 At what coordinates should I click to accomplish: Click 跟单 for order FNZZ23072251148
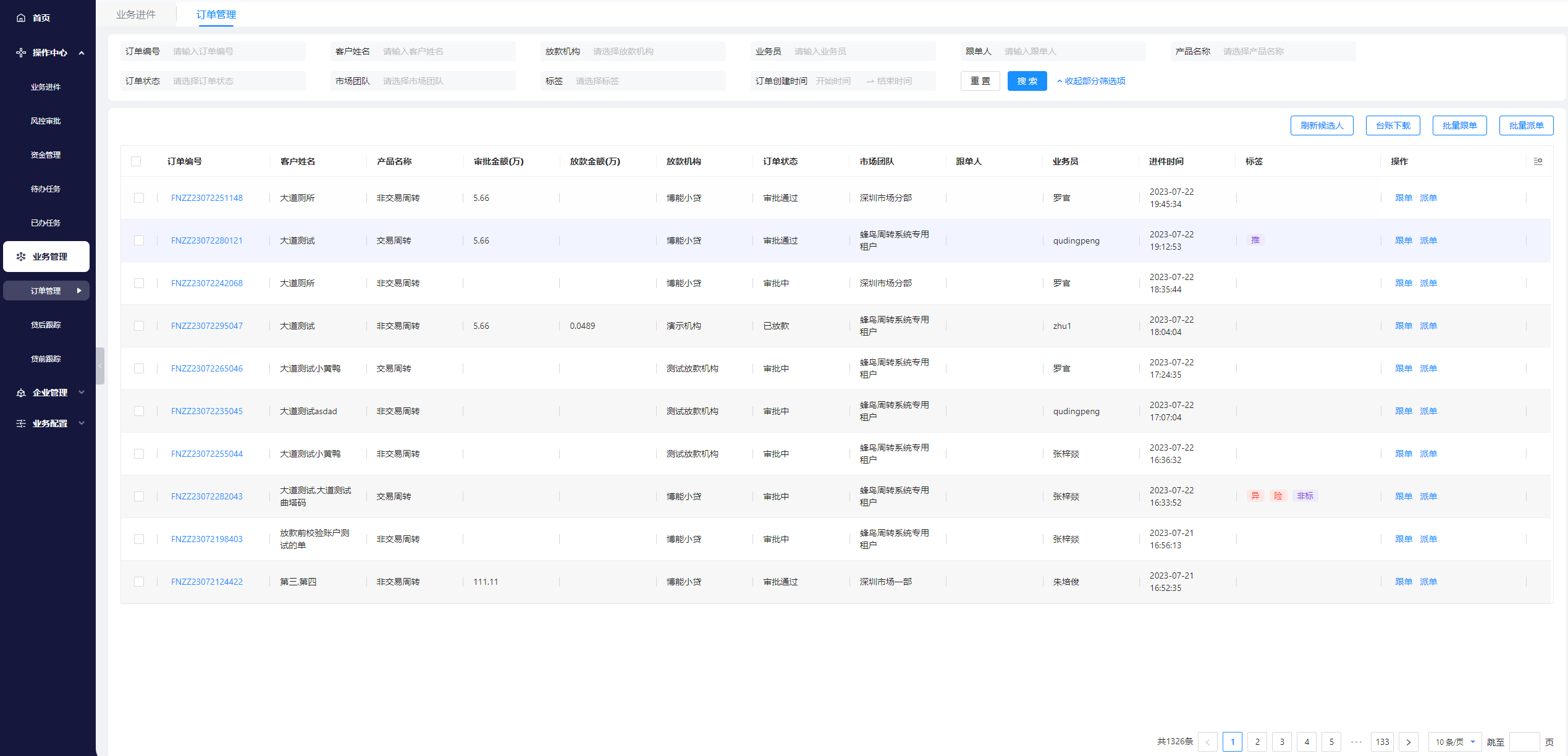point(1404,198)
